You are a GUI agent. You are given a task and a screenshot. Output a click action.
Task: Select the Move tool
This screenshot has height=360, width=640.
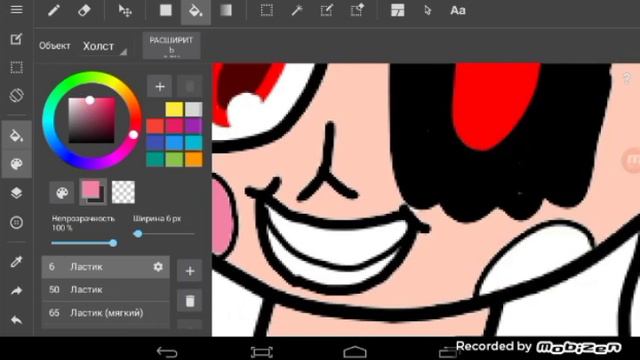pyautogui.click(x=125, y=10)
